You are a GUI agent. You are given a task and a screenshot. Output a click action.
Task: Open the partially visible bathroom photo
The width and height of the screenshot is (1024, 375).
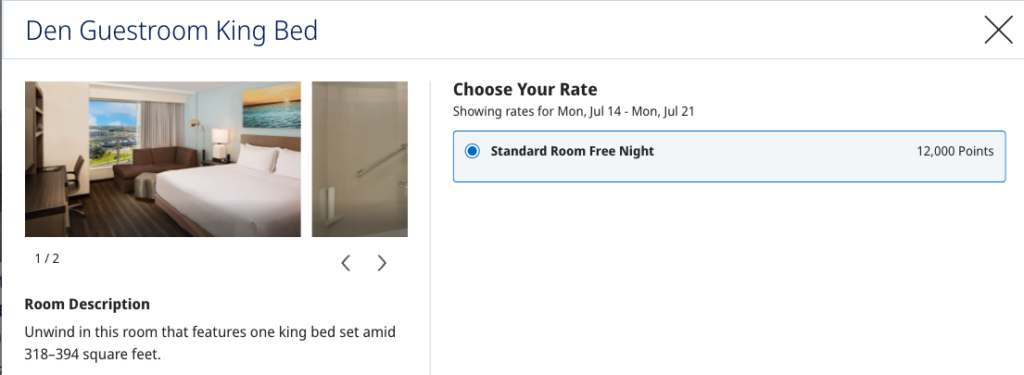[360, 159]
